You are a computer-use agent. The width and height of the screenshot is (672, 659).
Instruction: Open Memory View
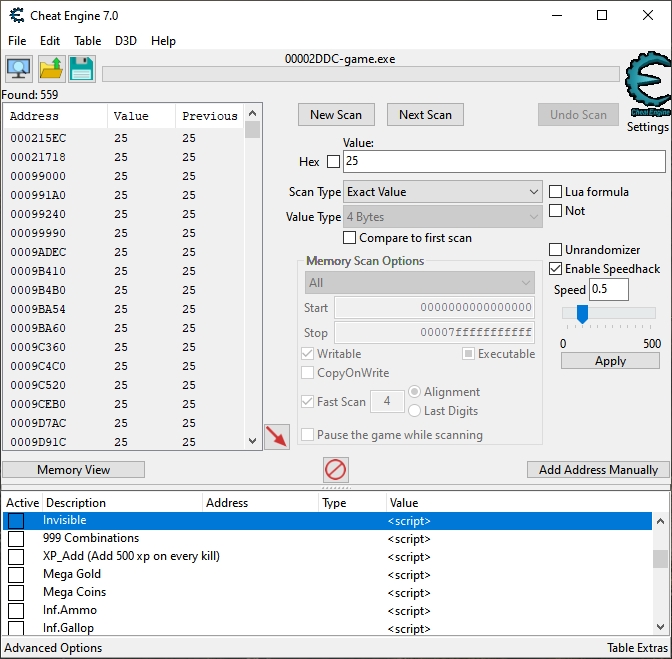pos(74,470)
